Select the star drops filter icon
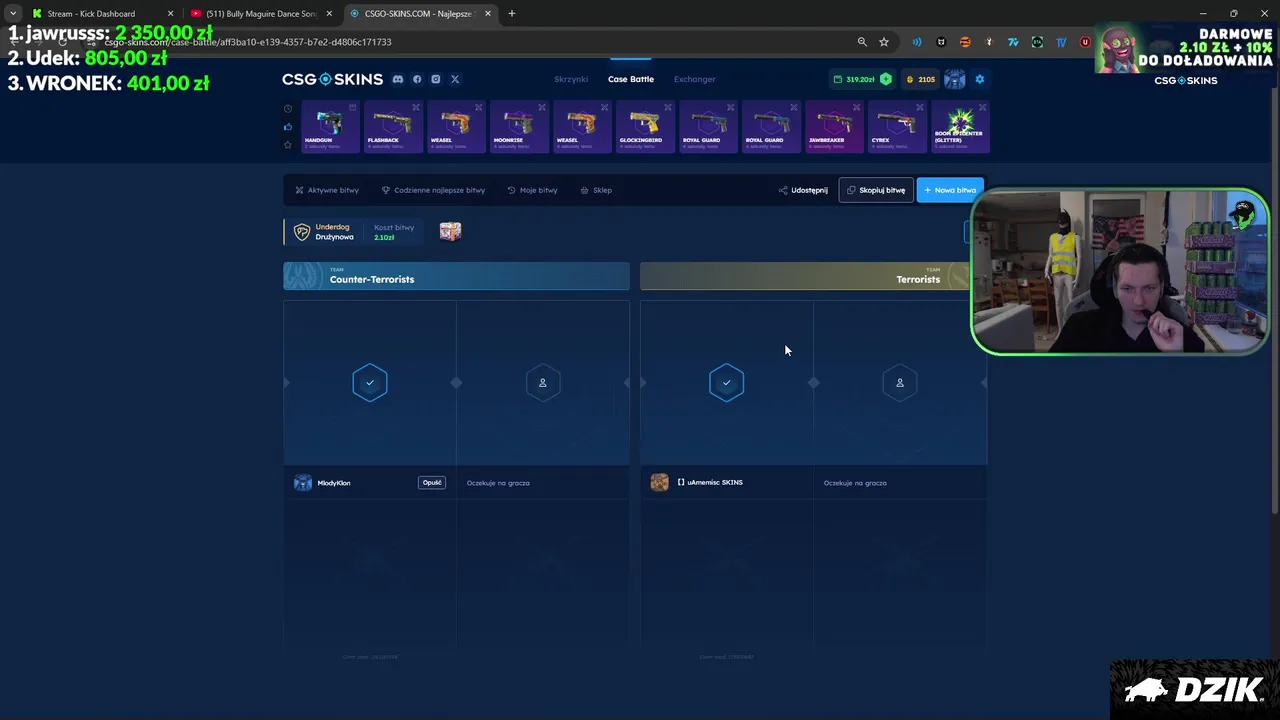The height and width of the screenshot is (720, 1280). pos(288,145)
